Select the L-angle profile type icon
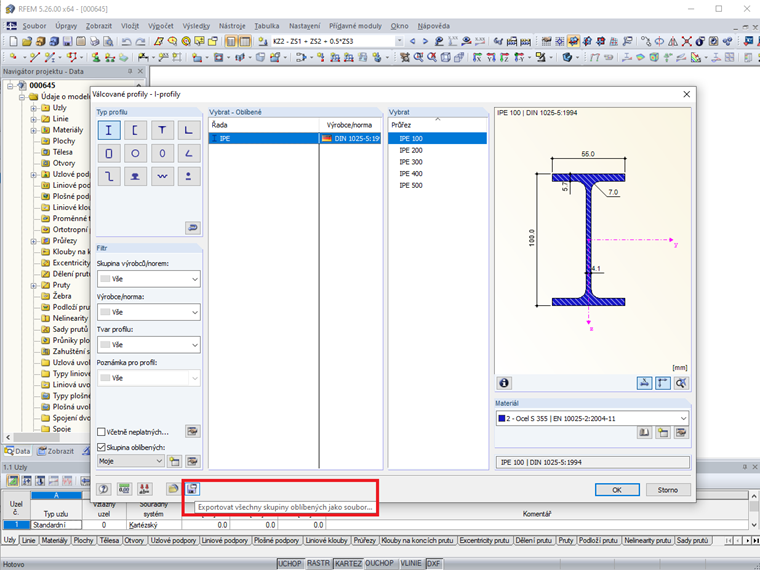 189,130
